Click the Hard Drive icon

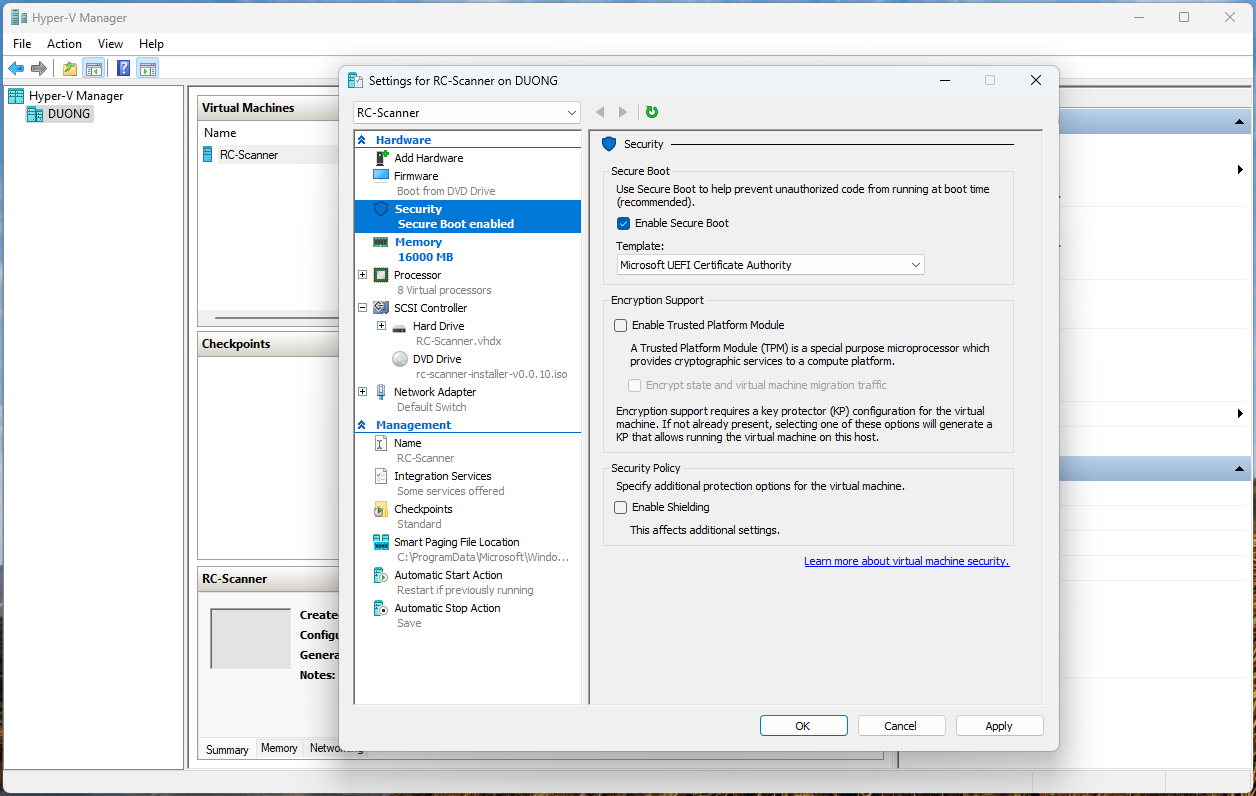pos(399,327)
